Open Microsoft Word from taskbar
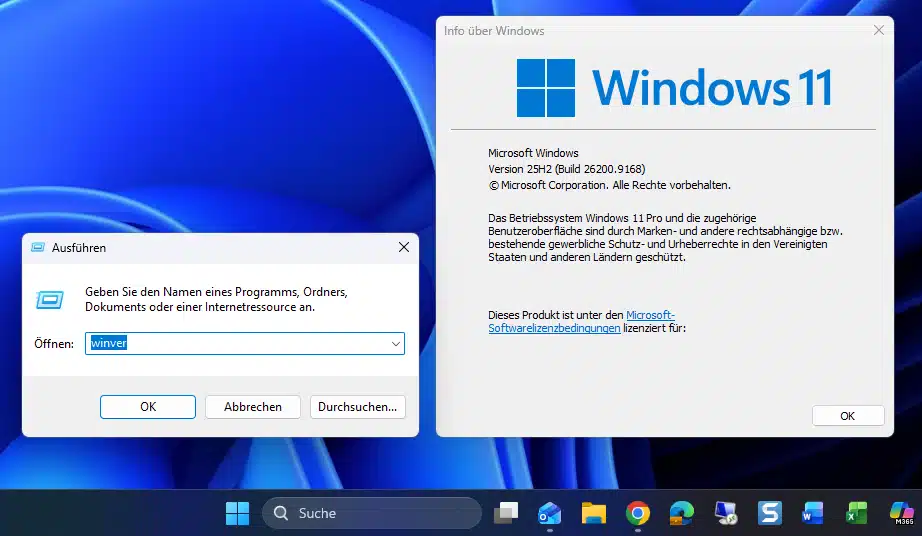 [813, 513]
